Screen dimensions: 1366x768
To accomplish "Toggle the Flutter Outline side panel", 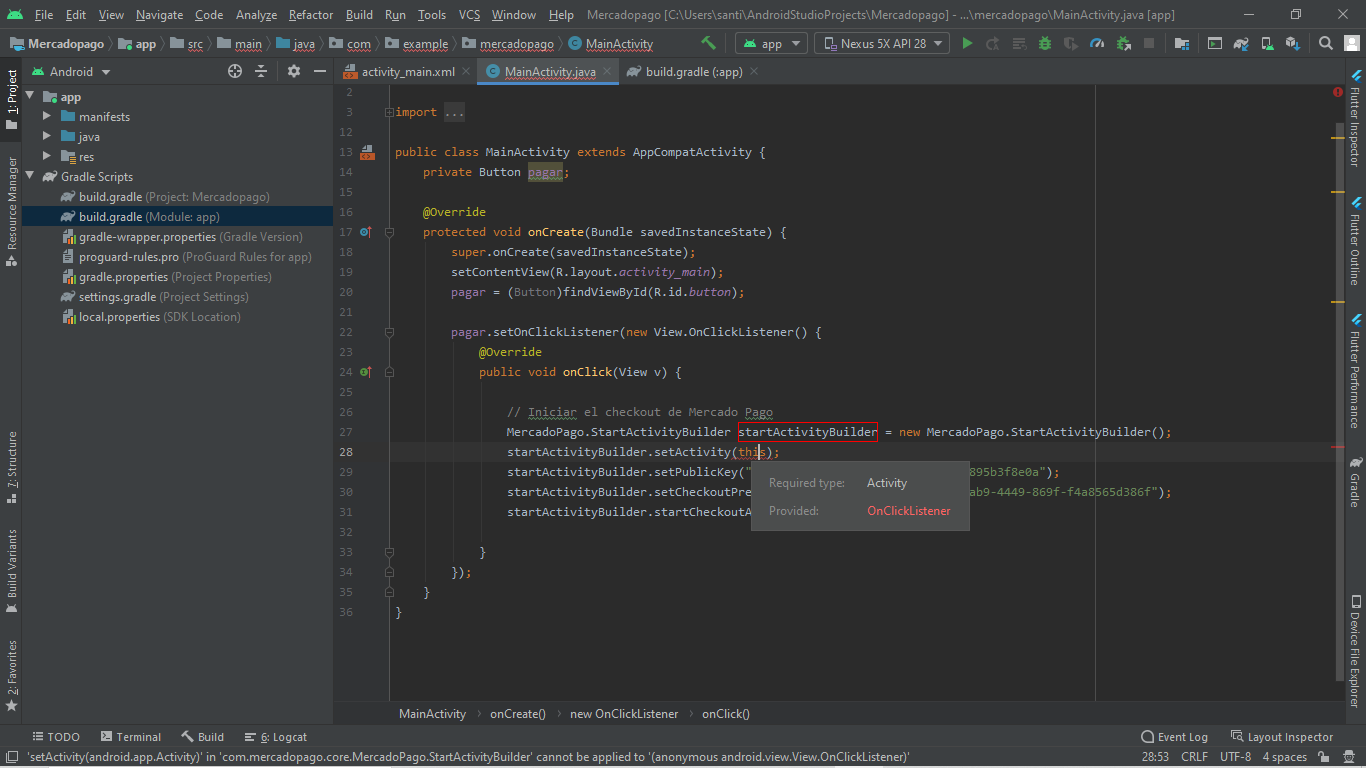I will [x=1355, y=241].
